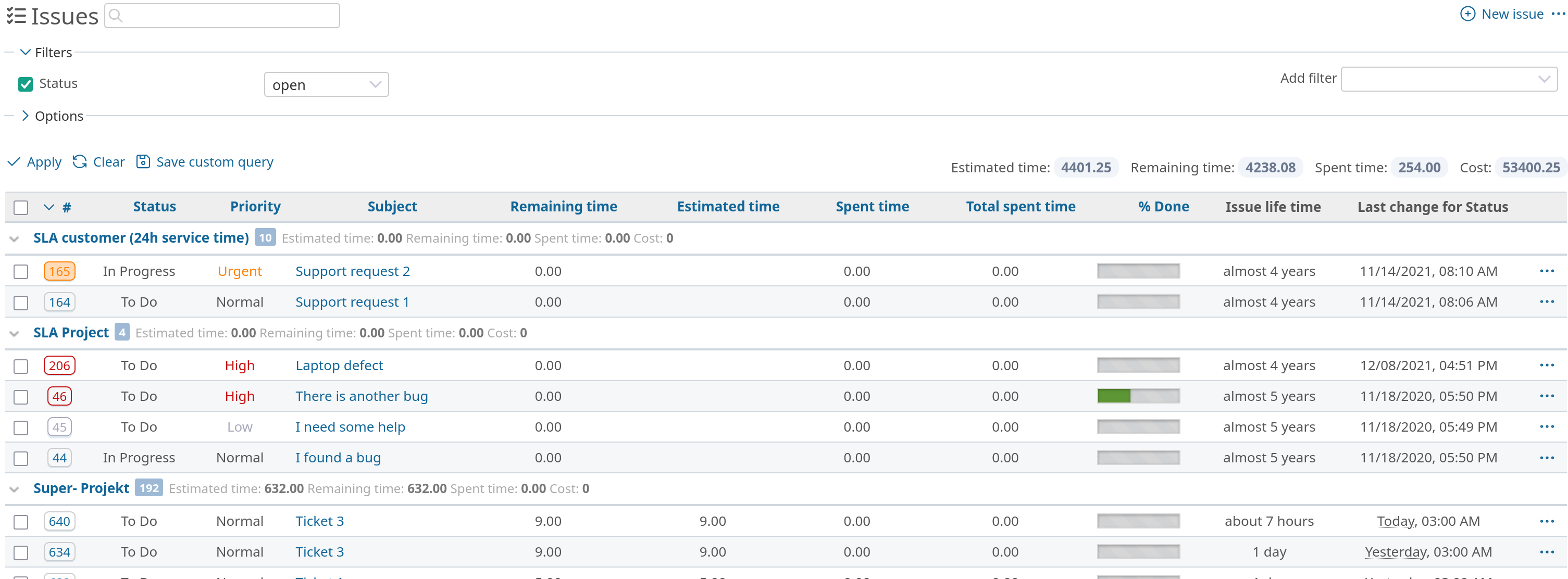Open actions menu for Laptop defect row
Screen dimensions: 1568x579
(1546, 366)
